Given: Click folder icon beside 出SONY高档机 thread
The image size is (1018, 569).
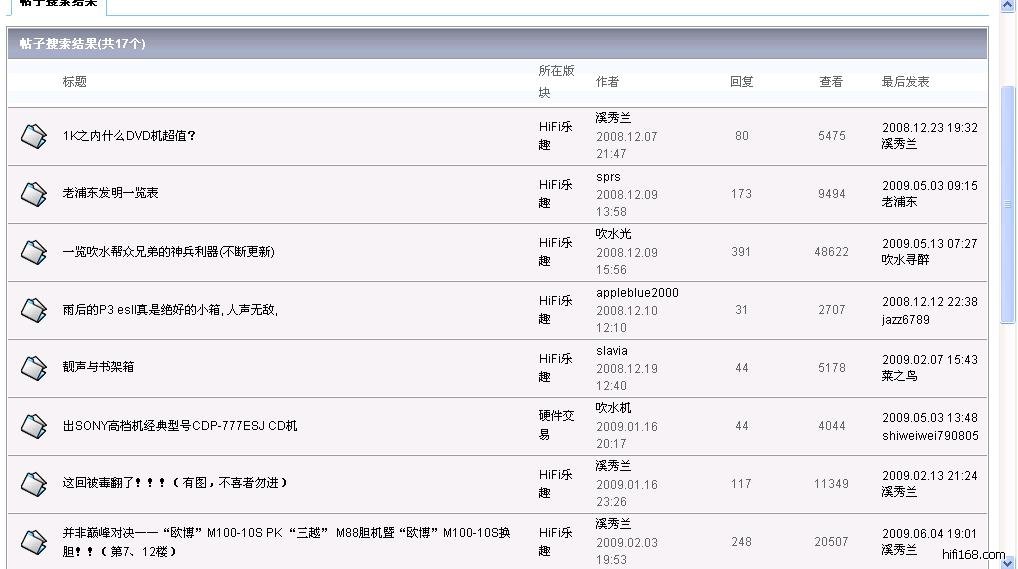Looking at the screenshot, I should (x=34, y=426).
